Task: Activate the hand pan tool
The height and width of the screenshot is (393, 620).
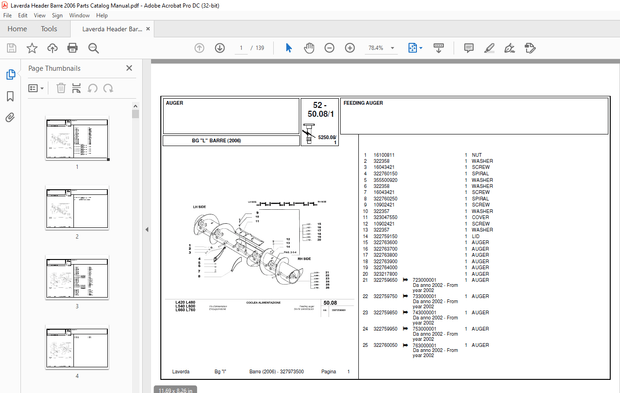Action: [309, 48]
